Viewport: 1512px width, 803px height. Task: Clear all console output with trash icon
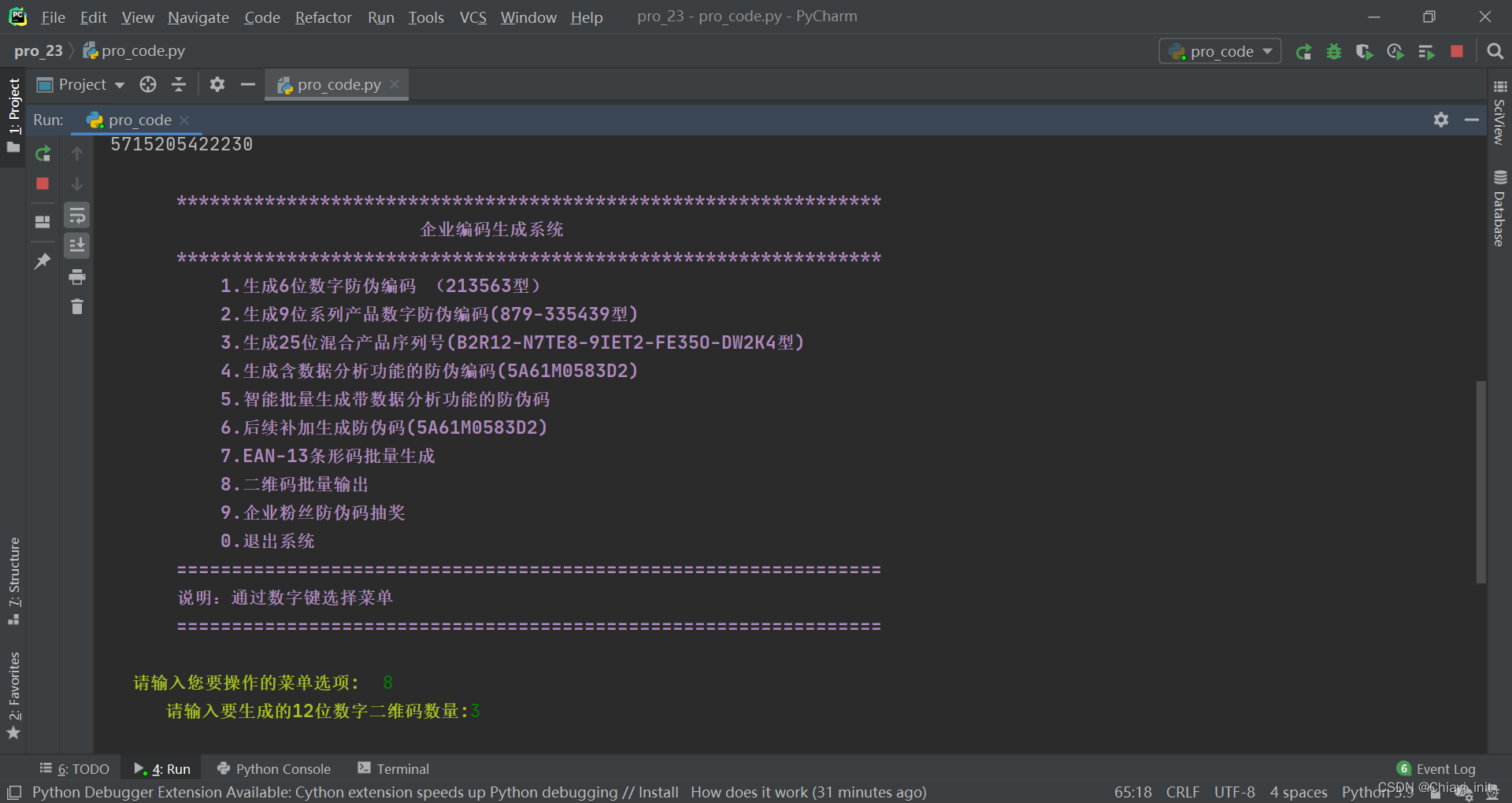pyautogui.click(x=77, y=307)
